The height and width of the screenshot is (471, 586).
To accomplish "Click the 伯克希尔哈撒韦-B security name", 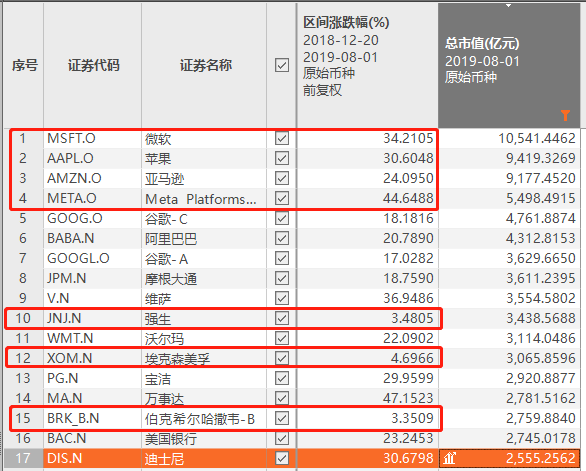I will point(200,419).
